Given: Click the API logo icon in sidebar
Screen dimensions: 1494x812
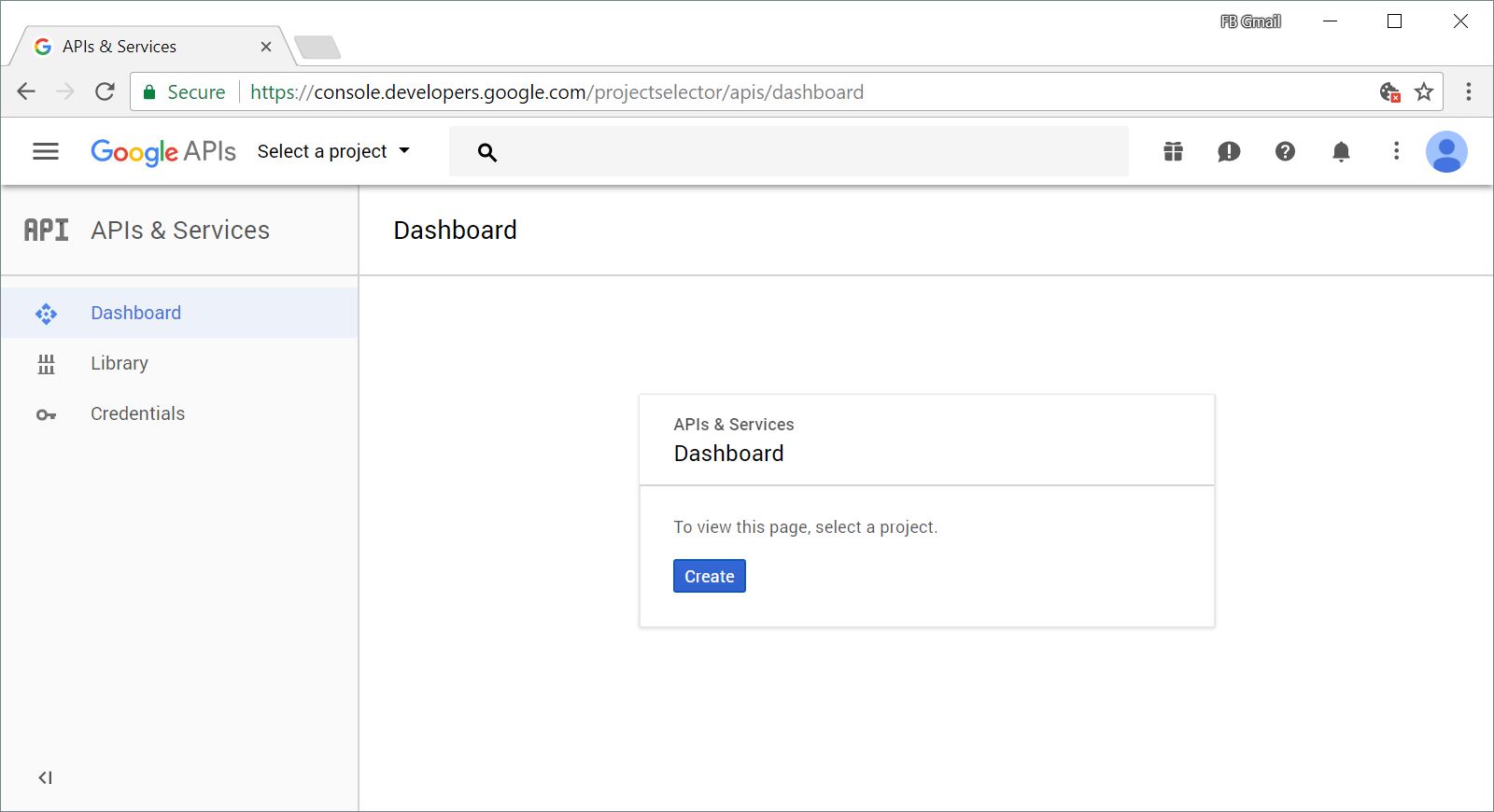Looking at the screenshot, I should [46, 230].
